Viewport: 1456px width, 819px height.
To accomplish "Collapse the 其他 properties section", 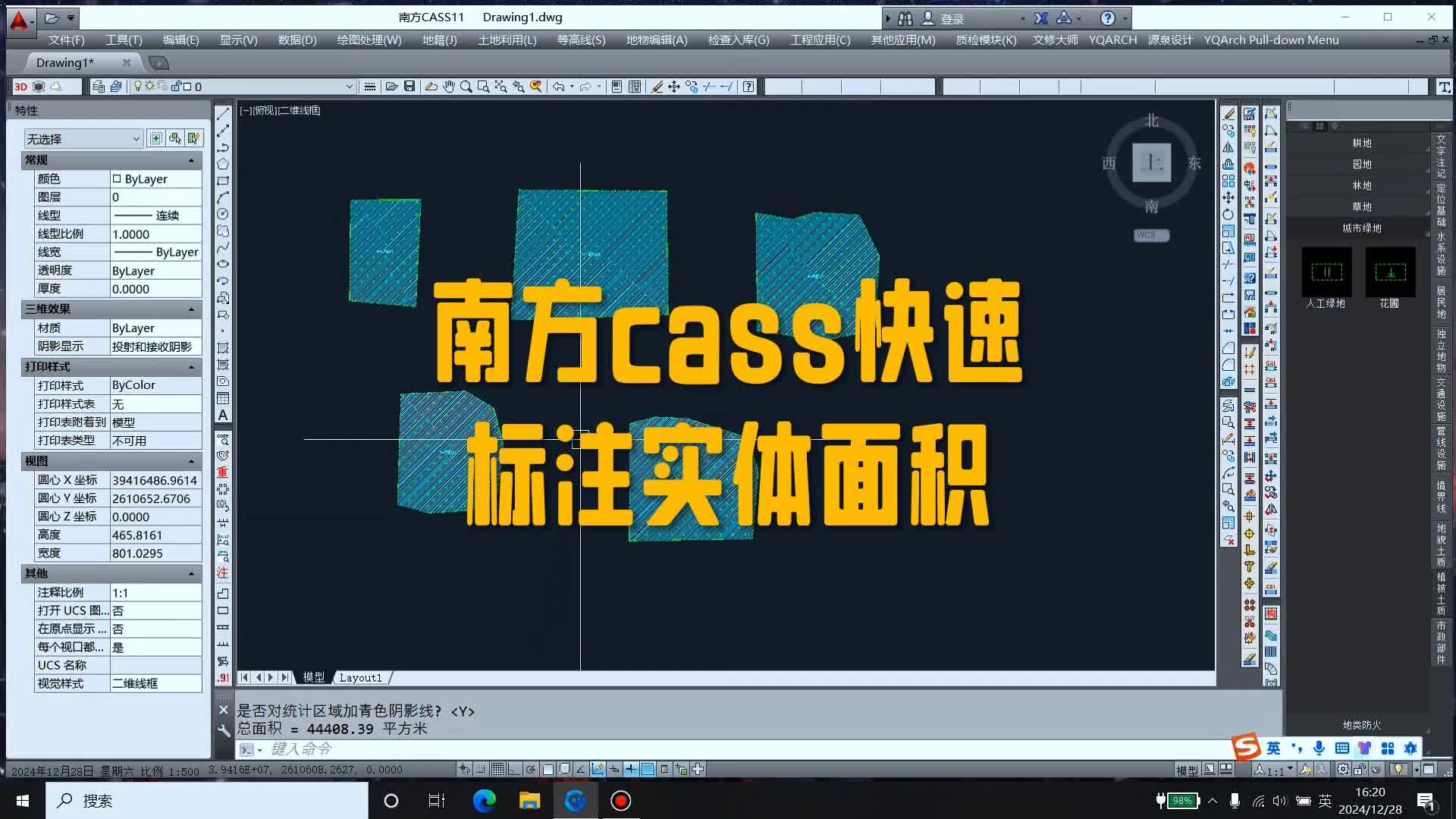I will 190,573.
